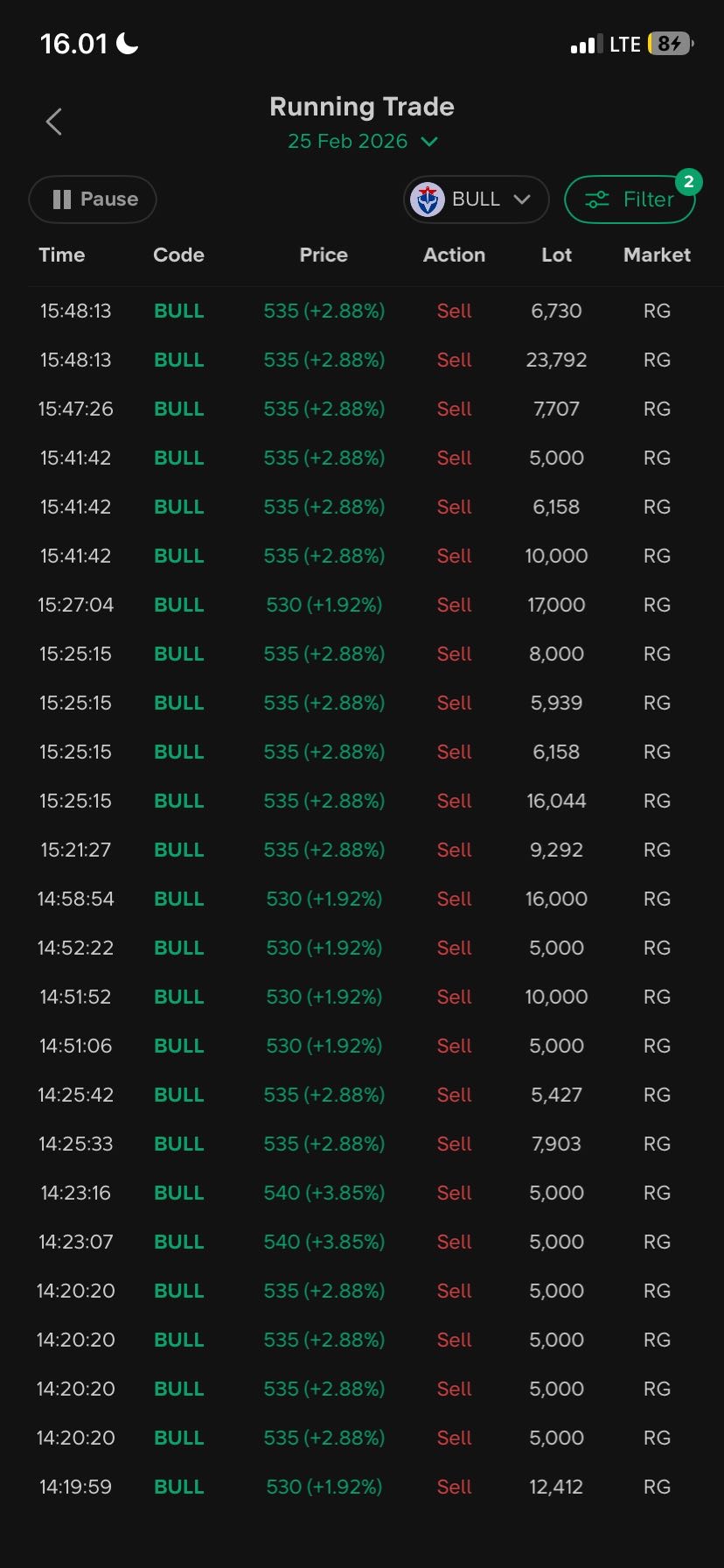Tap the Market column header

point(657,255)
